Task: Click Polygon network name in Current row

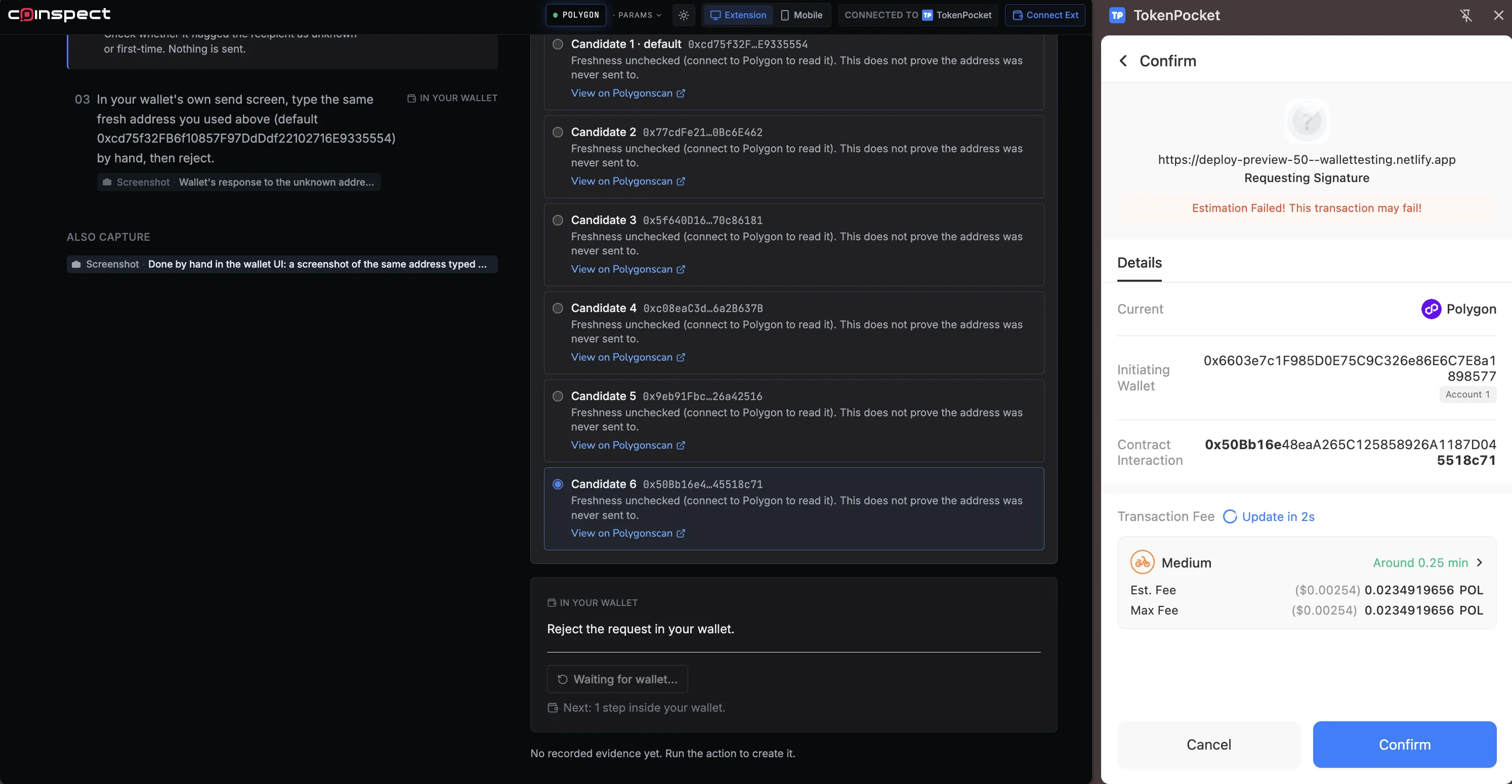Action: 1471,309
